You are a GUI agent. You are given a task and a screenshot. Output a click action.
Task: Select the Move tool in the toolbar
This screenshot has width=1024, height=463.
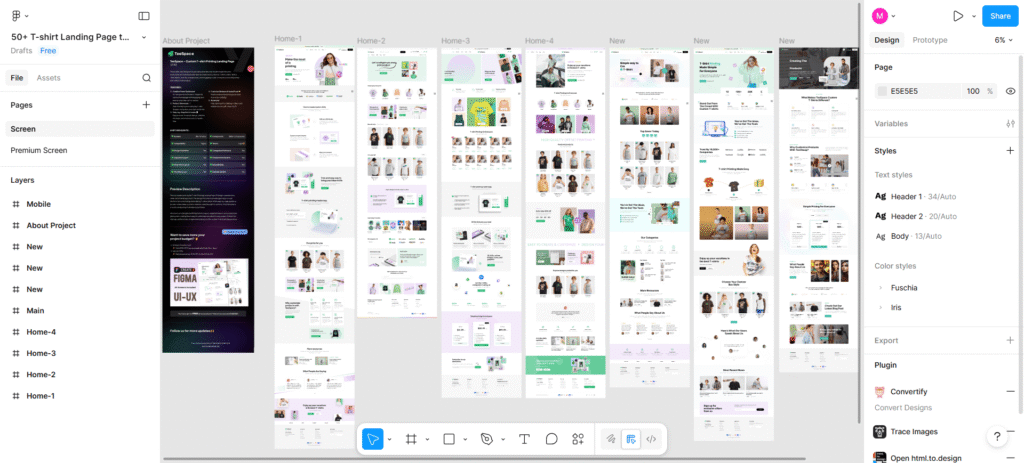372,439
